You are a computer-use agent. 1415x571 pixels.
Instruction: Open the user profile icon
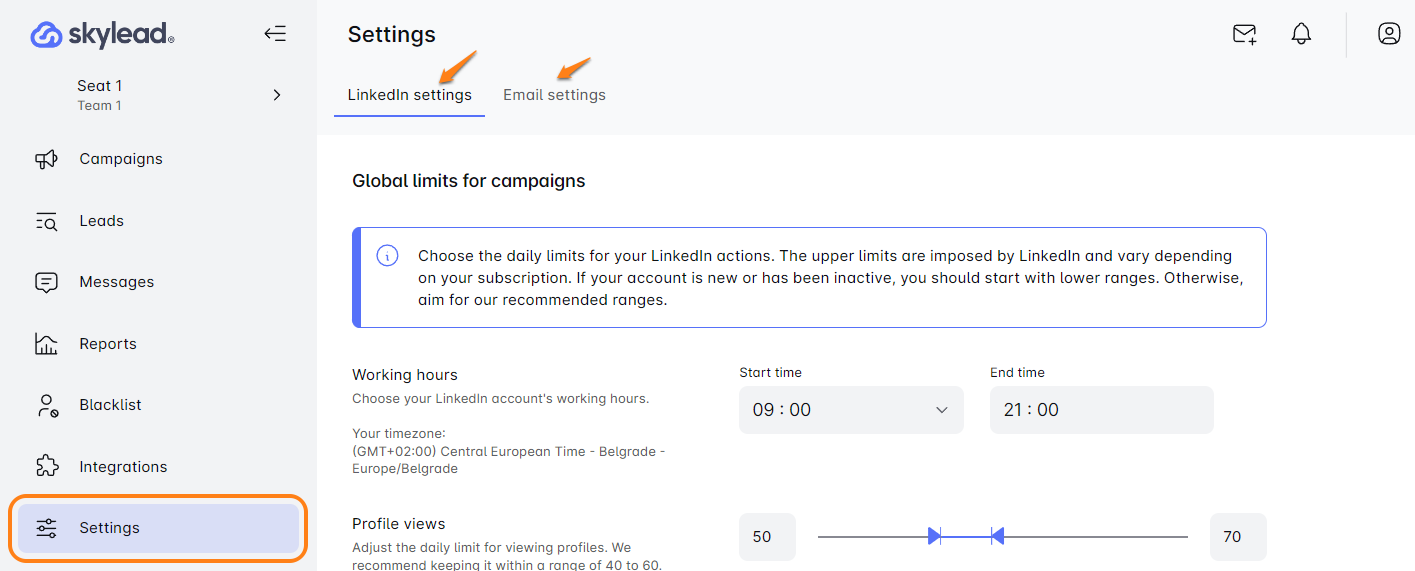point(1389,34)
